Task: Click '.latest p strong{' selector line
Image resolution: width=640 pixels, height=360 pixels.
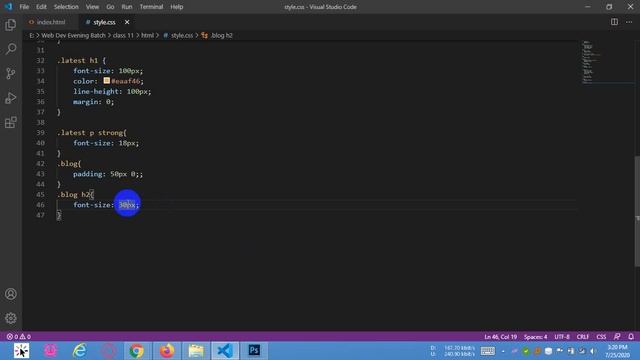Action: click(x=92, y=133)
